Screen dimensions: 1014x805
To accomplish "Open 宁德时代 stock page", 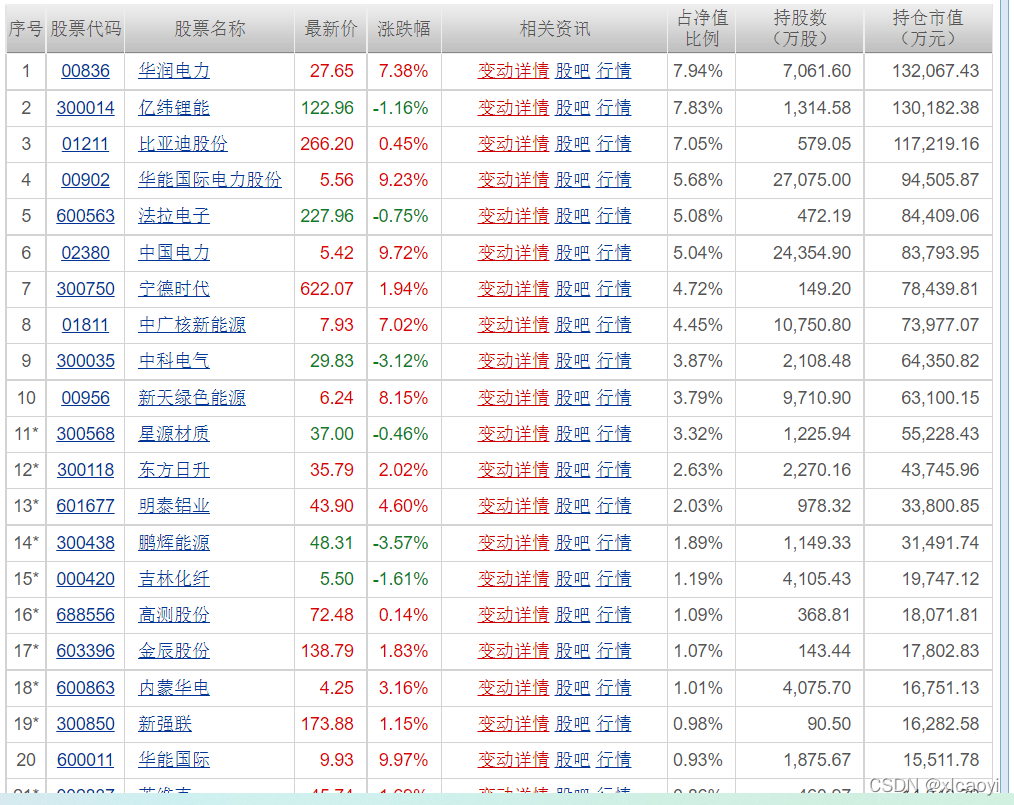I will click(174, 288).
